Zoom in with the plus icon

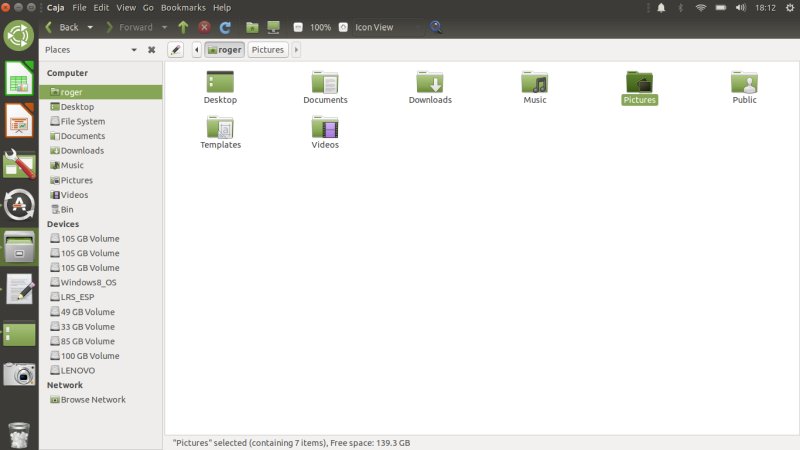[x=343, y=27]
